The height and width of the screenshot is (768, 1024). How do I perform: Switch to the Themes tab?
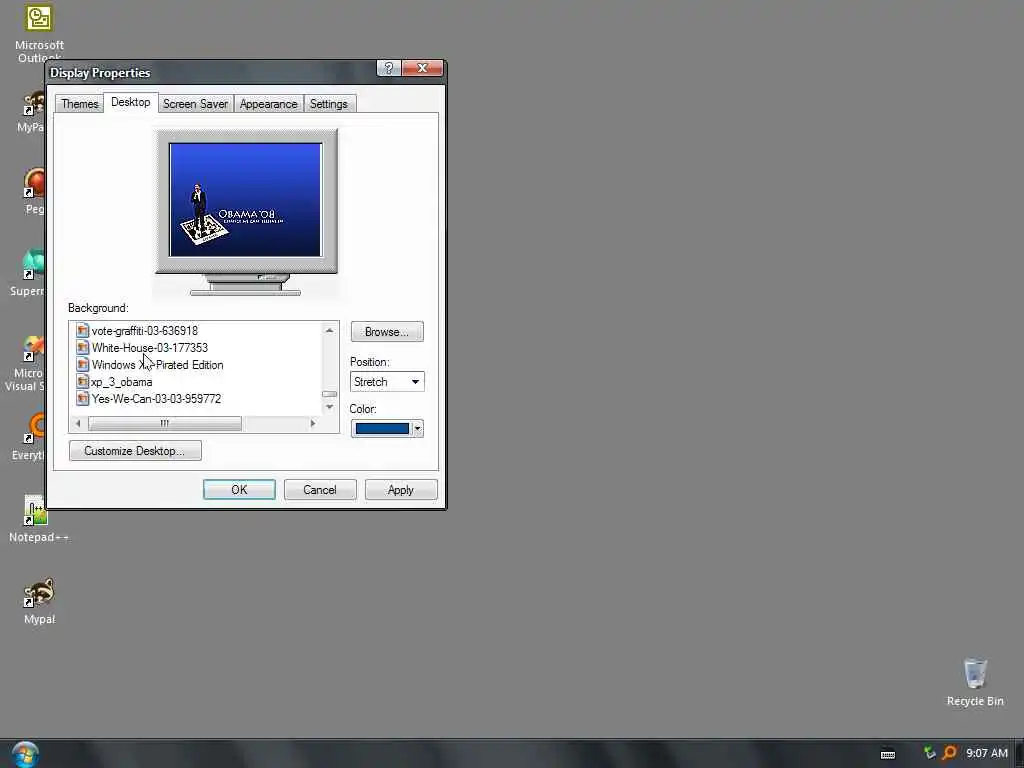pos(80,104)
